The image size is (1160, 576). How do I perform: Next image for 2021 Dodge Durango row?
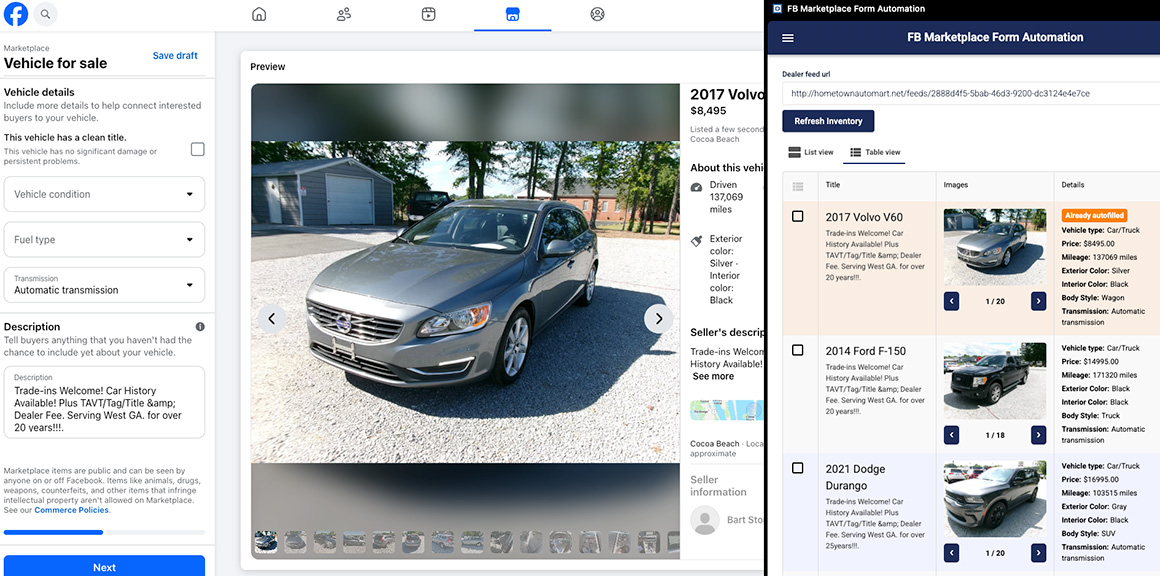(x=1039, y=552)
